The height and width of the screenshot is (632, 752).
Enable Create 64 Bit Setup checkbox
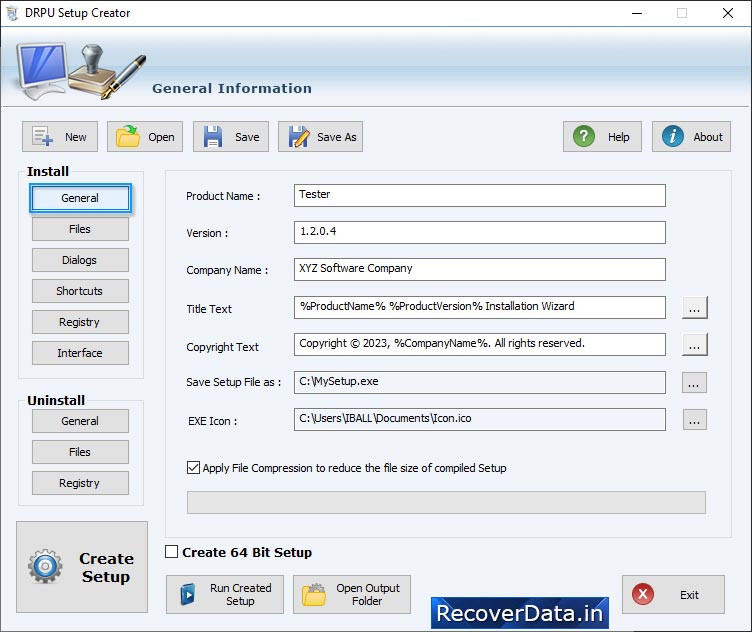(x=171, y=551)
